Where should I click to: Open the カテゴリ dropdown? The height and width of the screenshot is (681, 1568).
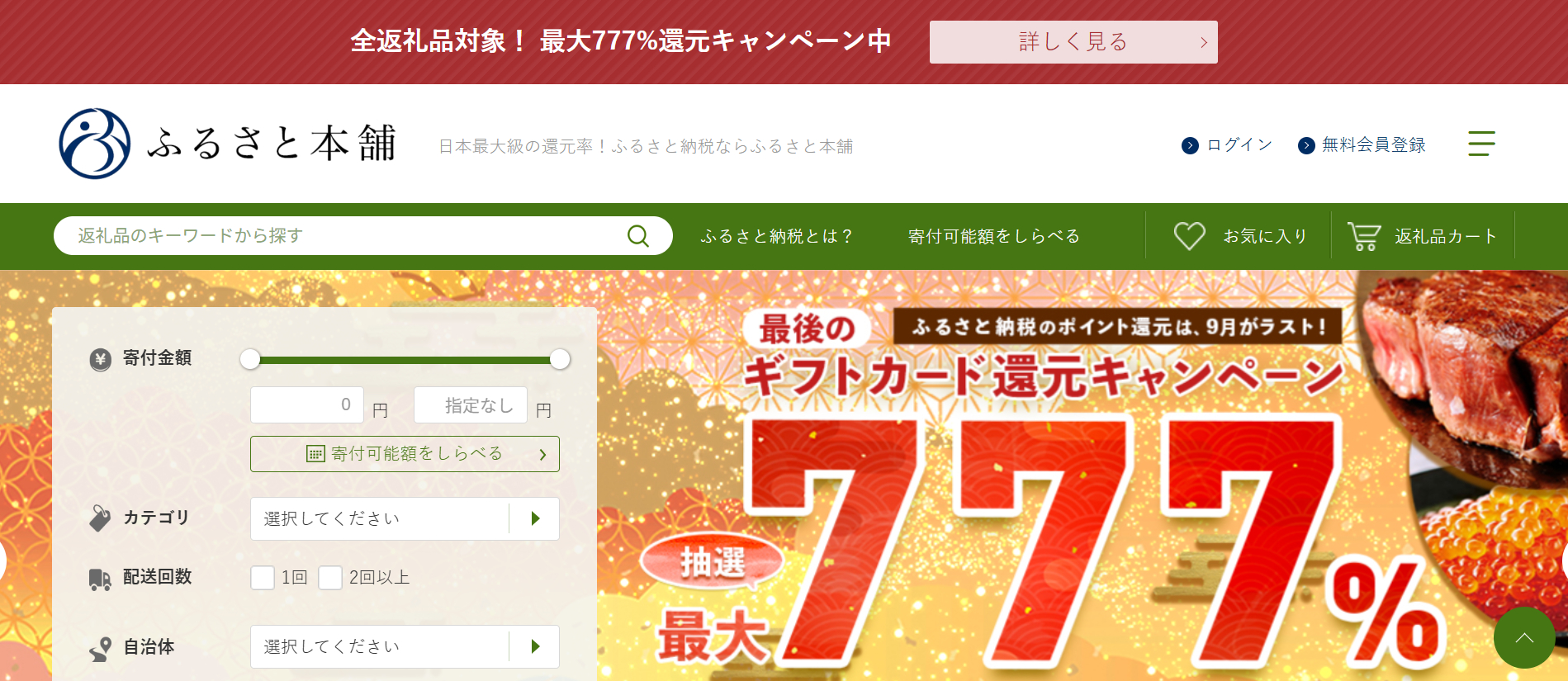[405, 518]
